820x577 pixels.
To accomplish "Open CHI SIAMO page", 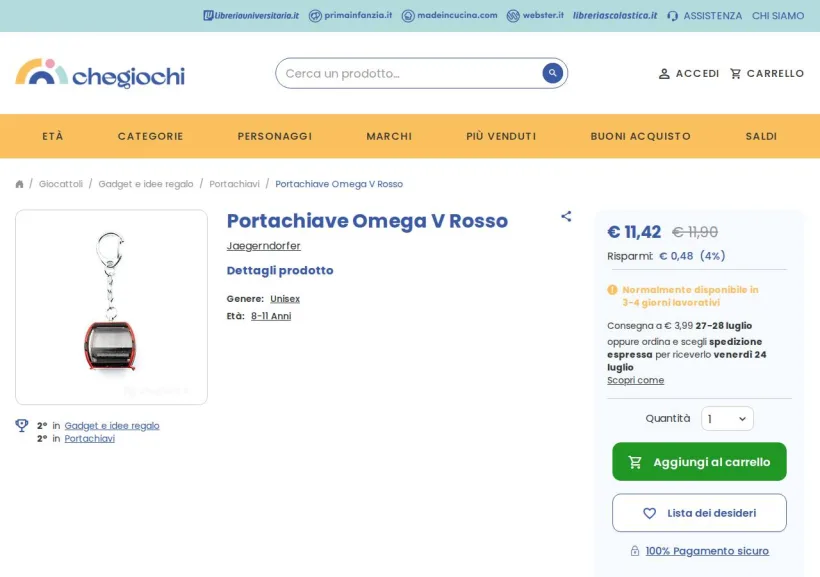I will 778,16.
